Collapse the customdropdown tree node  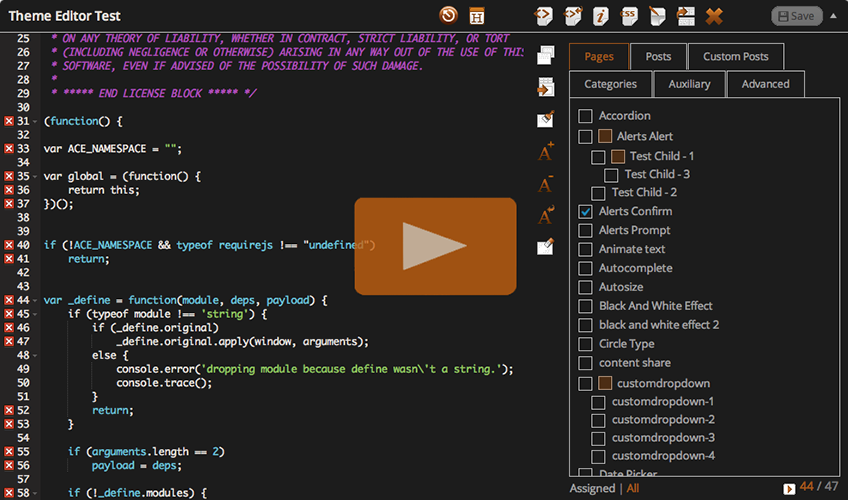click(605, 383)
